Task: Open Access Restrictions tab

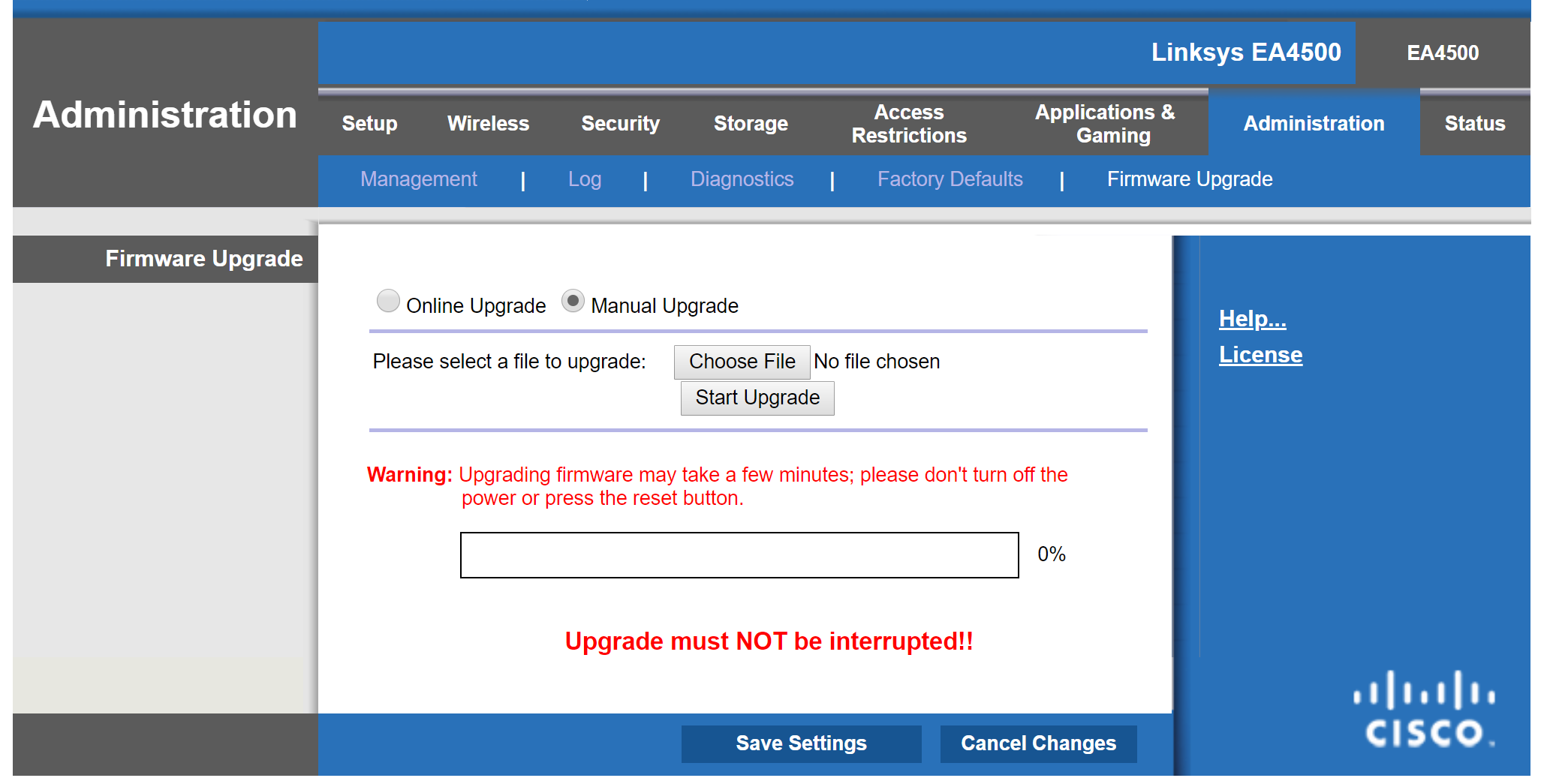Action: pyautogui.click(x=909, y=124)
